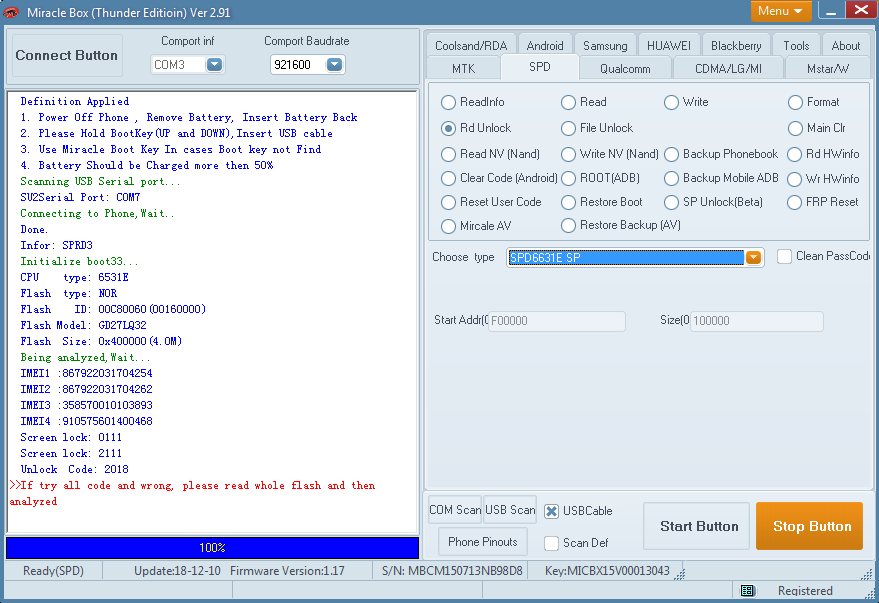The image size is (879, 603).
Task: Select the SPD tab
Action: 539,67
